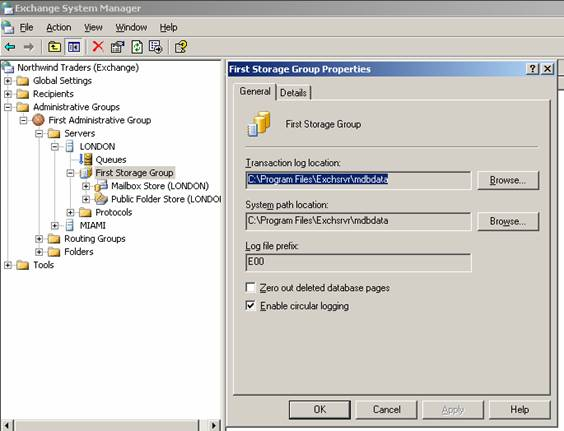Image resolution: width=564 pixels, height=431 pixels.
Task: Click the MIAMI server icon
Action: [70, 225]
